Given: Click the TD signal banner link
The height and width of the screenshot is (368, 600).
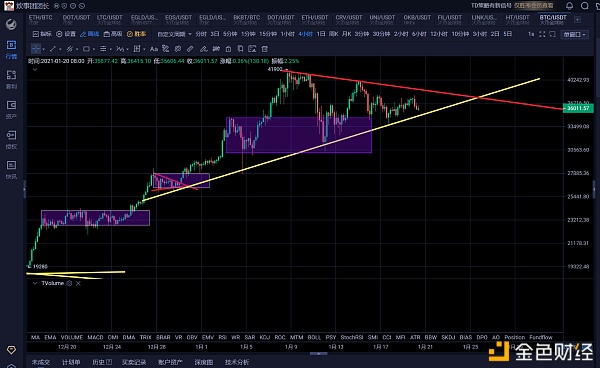Looking at the screenshot, I should click(512, 6).
